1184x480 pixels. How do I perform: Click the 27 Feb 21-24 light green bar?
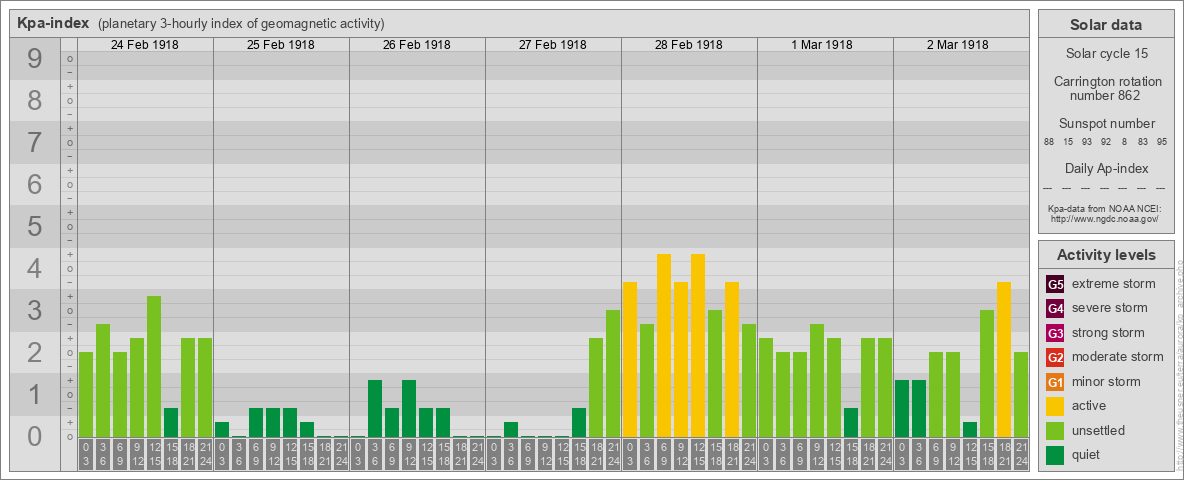coord(612,374)
